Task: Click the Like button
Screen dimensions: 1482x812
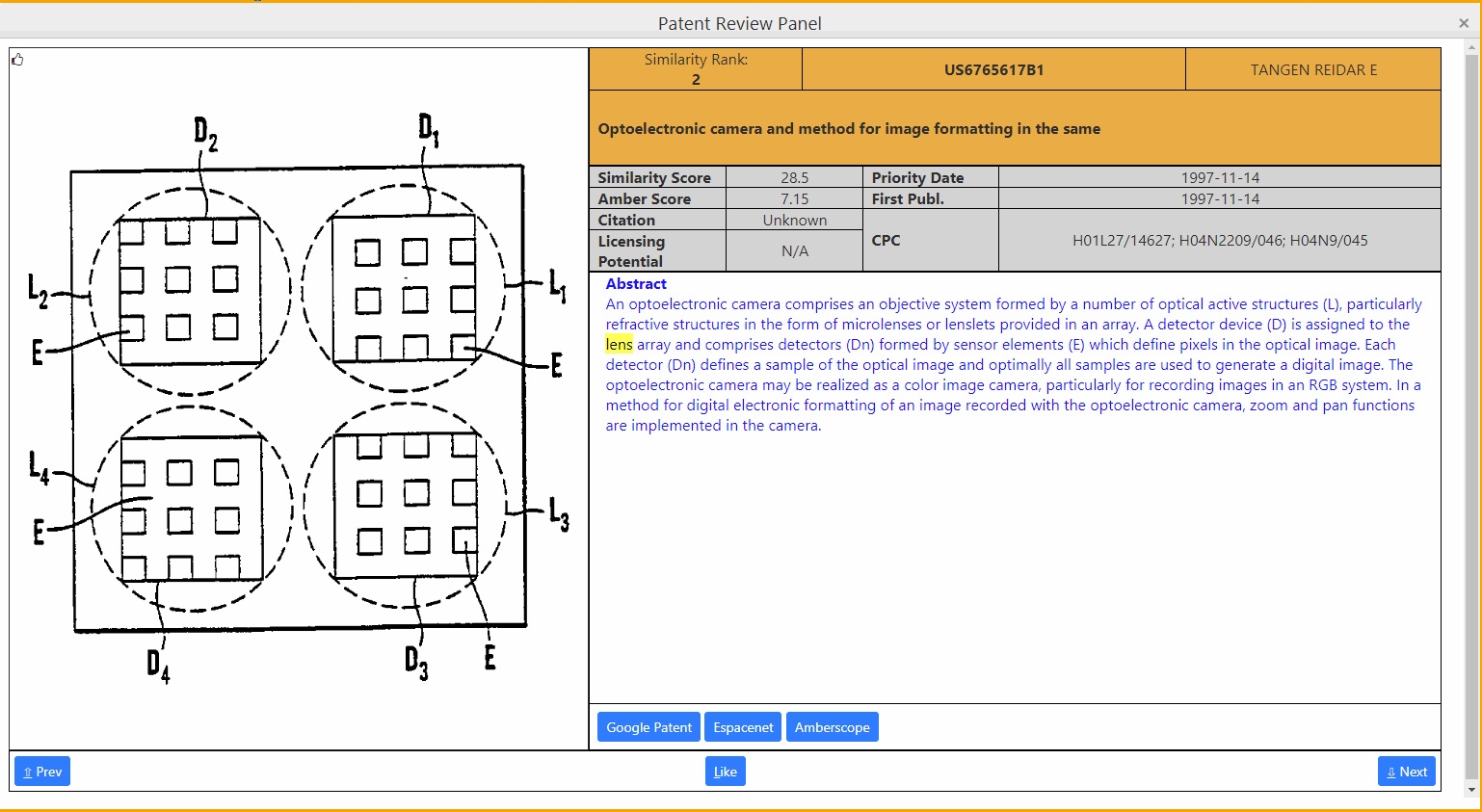Action: 726,772
